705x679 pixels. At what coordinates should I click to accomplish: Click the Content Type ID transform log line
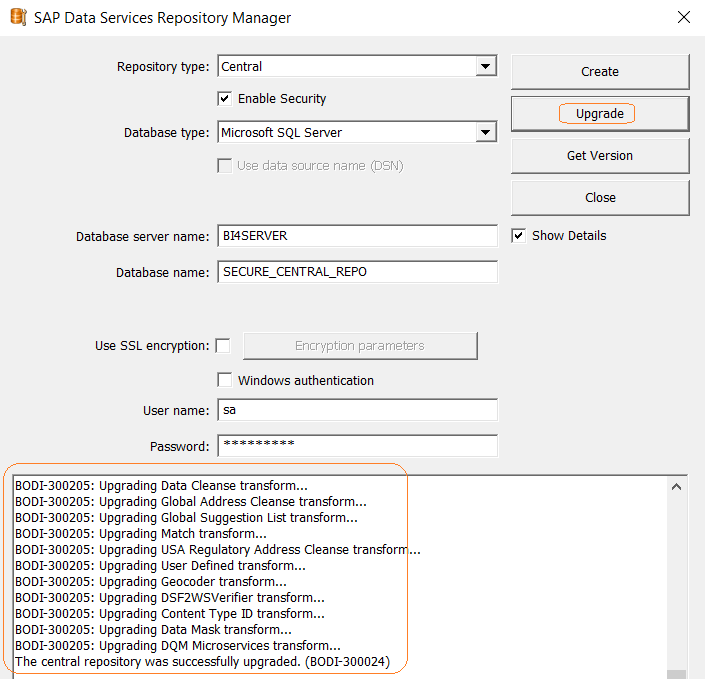click(170, 614)
